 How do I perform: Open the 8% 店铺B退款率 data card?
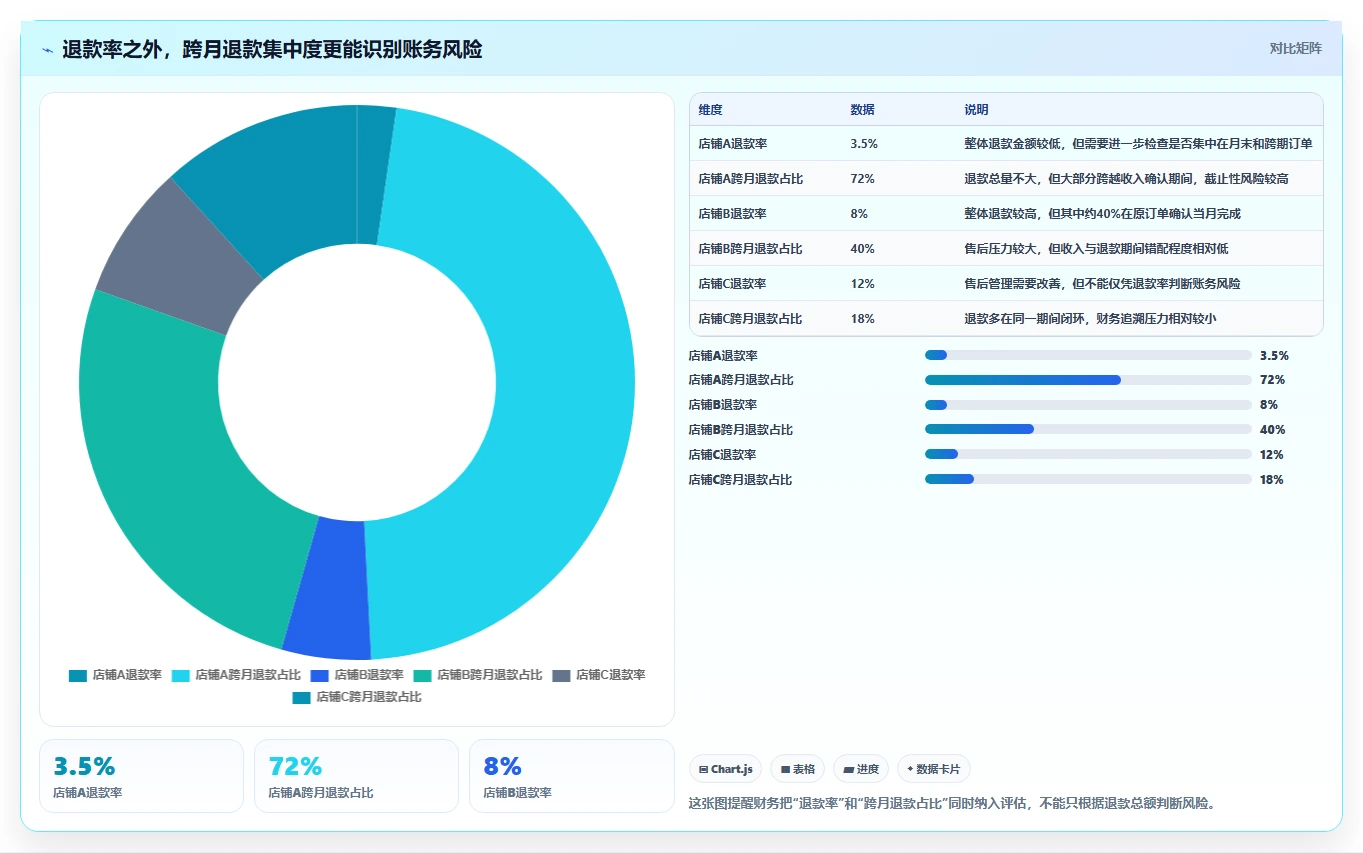(x=571, y=776)
